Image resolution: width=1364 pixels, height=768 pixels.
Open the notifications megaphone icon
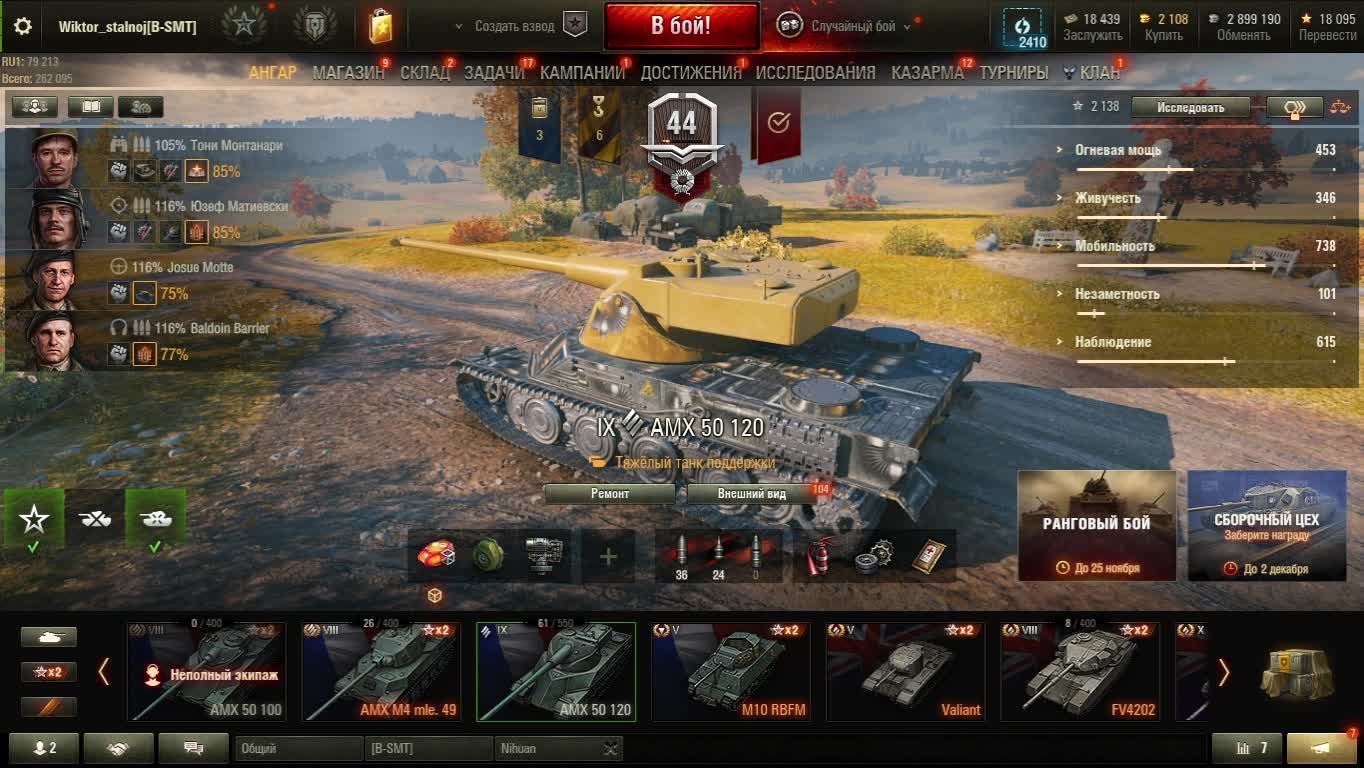(x=1321, y=748)
